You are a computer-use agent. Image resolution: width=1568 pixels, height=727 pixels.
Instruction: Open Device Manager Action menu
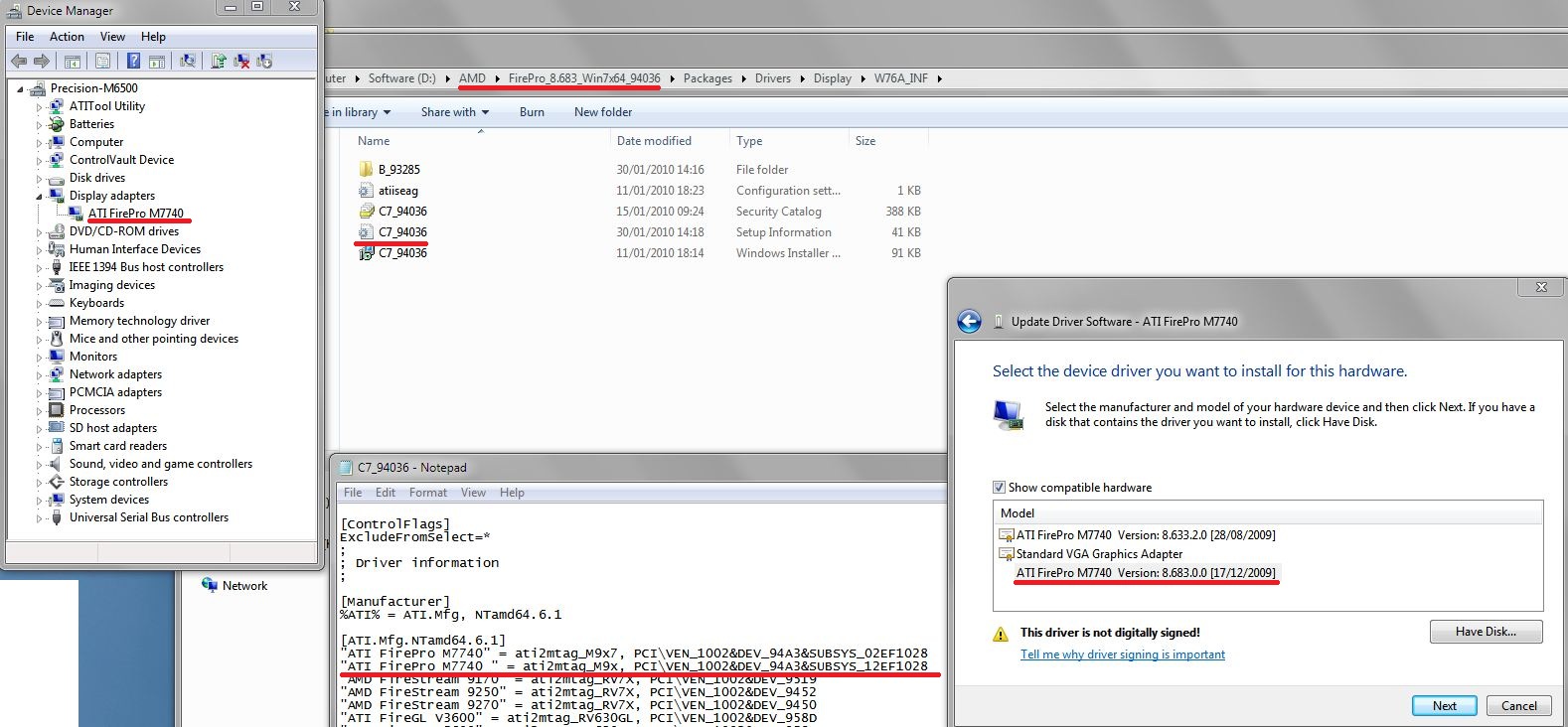(x=67, y=37)
